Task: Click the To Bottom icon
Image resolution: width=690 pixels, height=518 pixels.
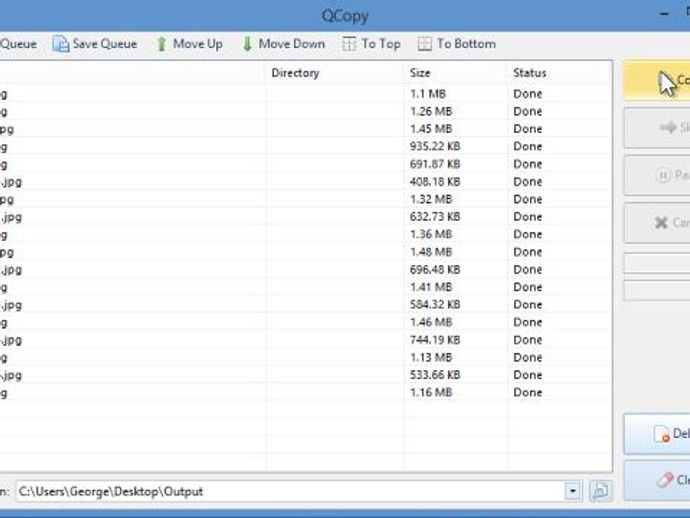Action: 424,44
